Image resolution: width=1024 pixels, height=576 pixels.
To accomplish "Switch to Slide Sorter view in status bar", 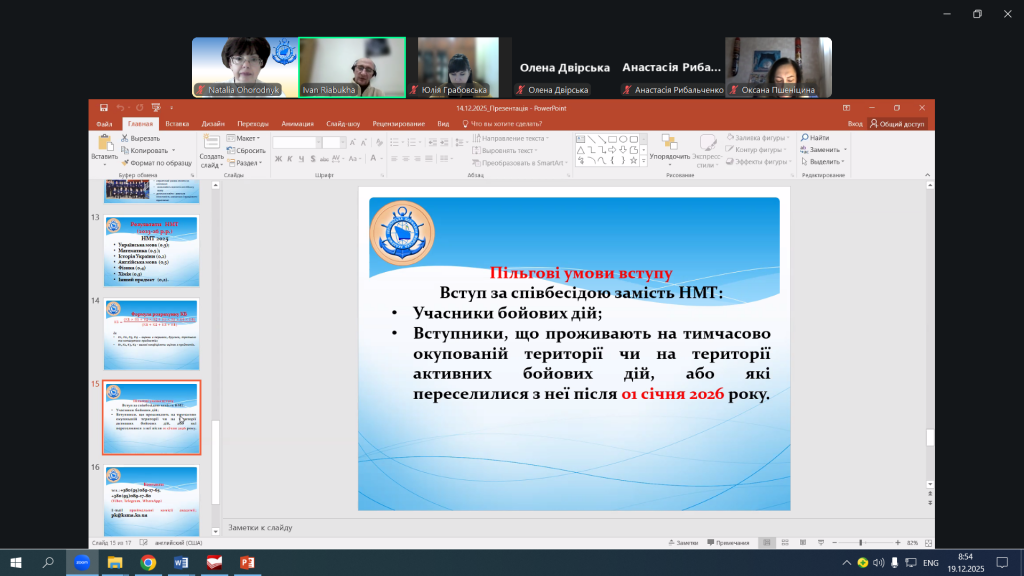I will (x=786, y=542).
